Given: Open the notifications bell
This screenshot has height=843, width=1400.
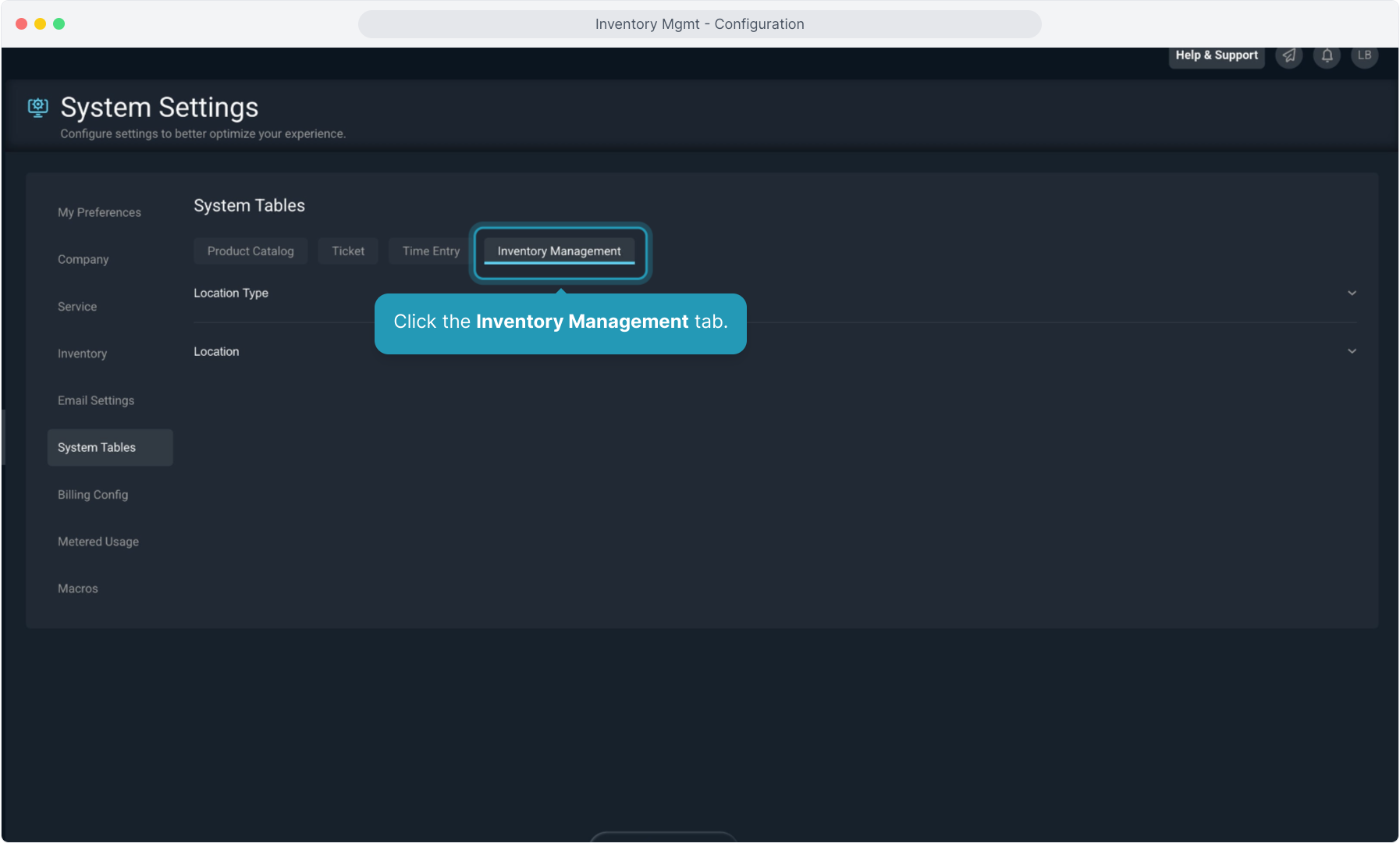Looking at the screenshot, I should 1327,55.
